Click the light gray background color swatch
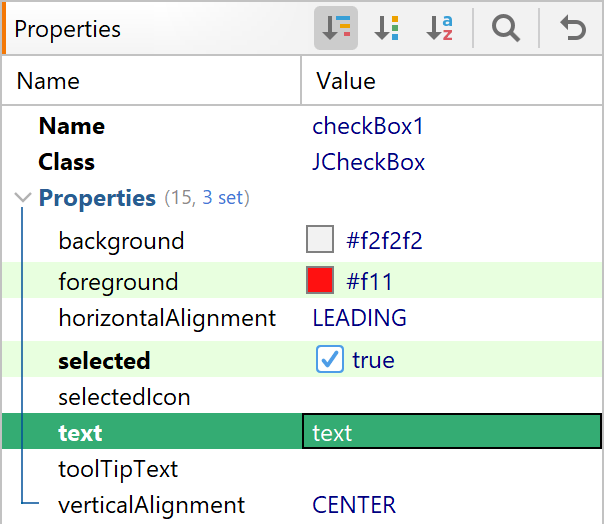This screenshot has height=524, width=604. (x=320, y=239)
